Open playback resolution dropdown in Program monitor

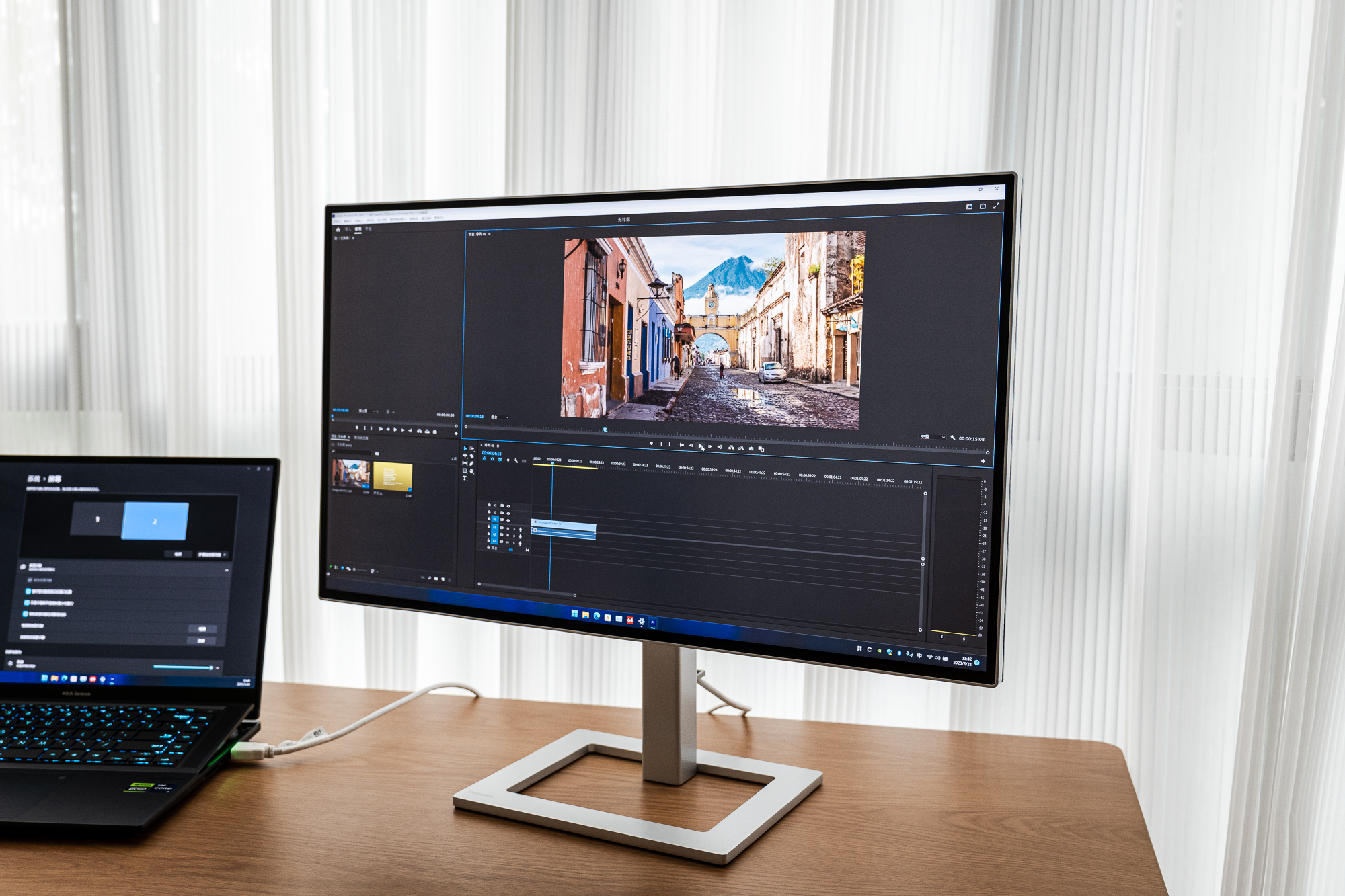[x=933, y=437]
